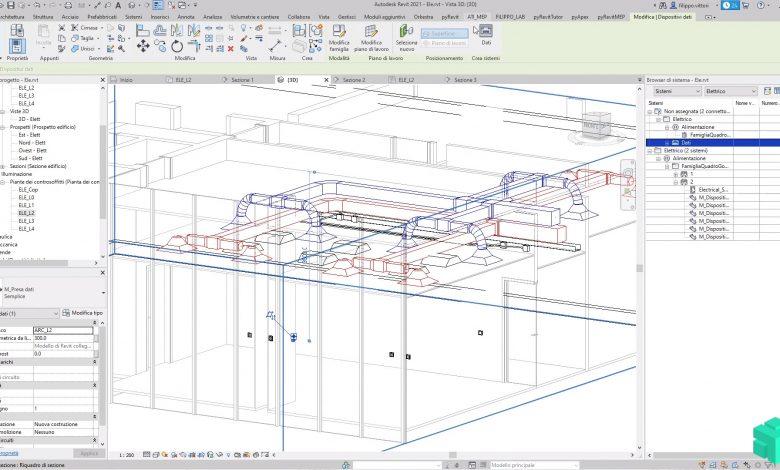Click the Seleziona nuovo host icon
Screen dimensions: 780x470
pyautogui.click(x=407, y=31)
